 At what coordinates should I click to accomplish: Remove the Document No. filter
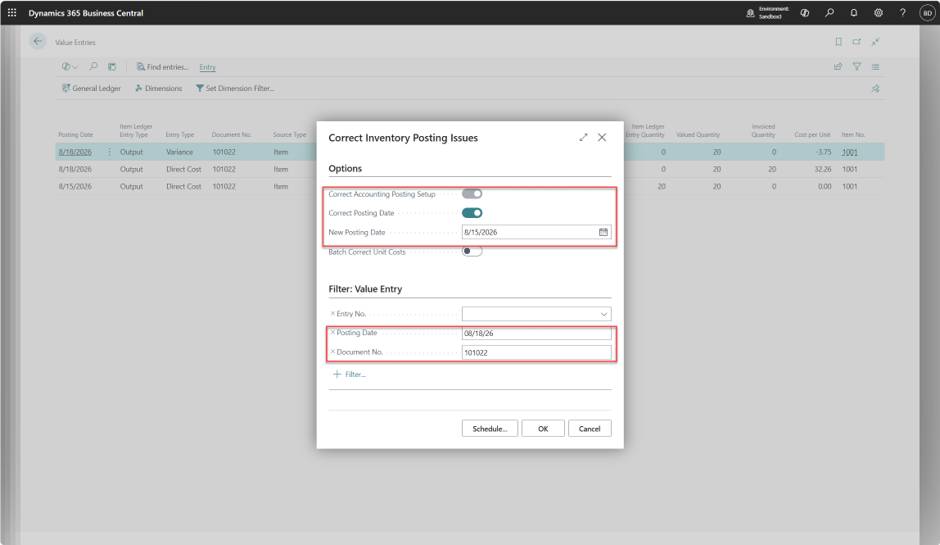[333, 352]
